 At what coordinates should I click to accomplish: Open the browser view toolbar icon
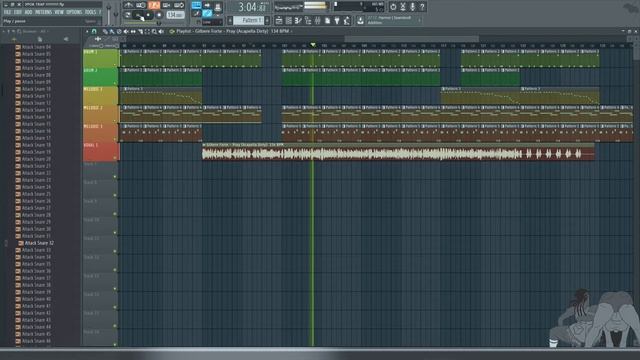click(x=308, y=20)
